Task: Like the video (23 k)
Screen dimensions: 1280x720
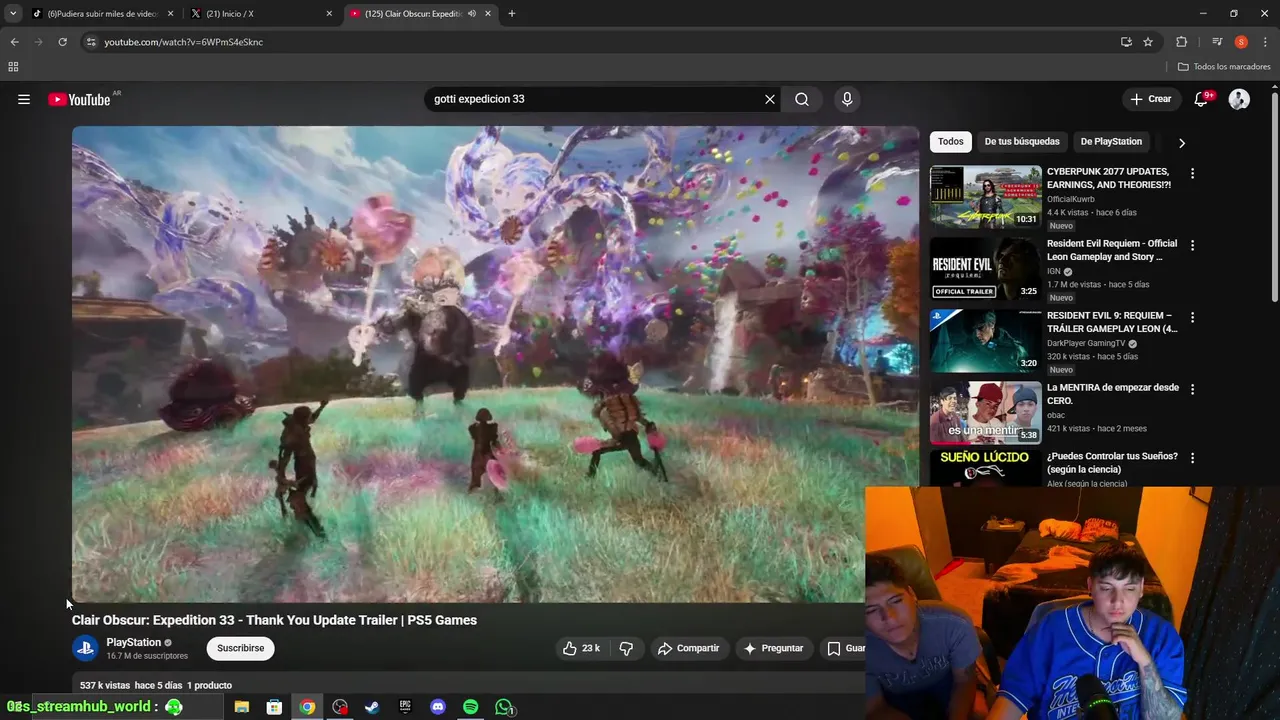Action: click(x=581, y=648)
